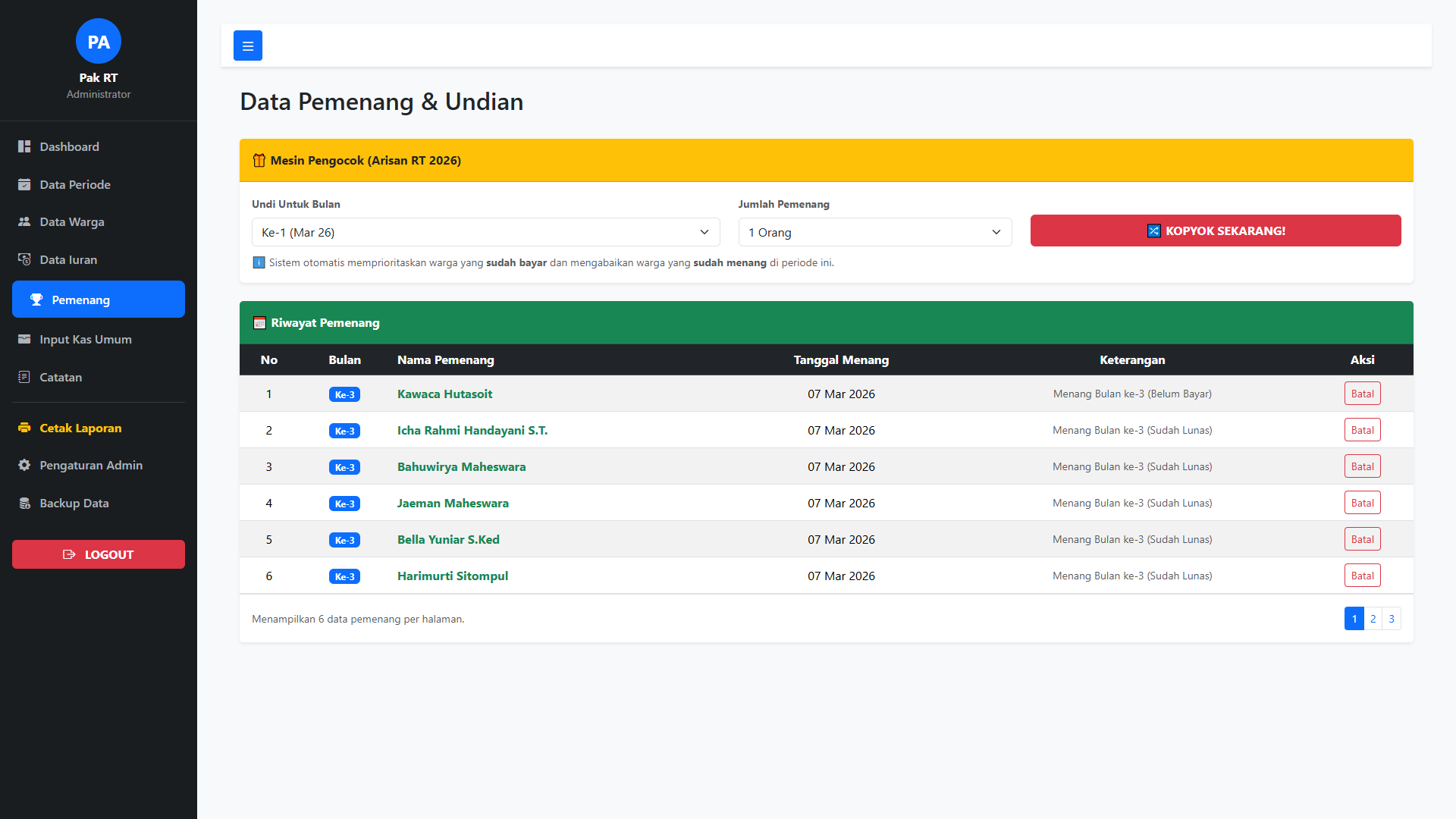Viewport: 1456px width, 819px height.
Task: Go to pagination page 2
Action: tap(1373, 619)
